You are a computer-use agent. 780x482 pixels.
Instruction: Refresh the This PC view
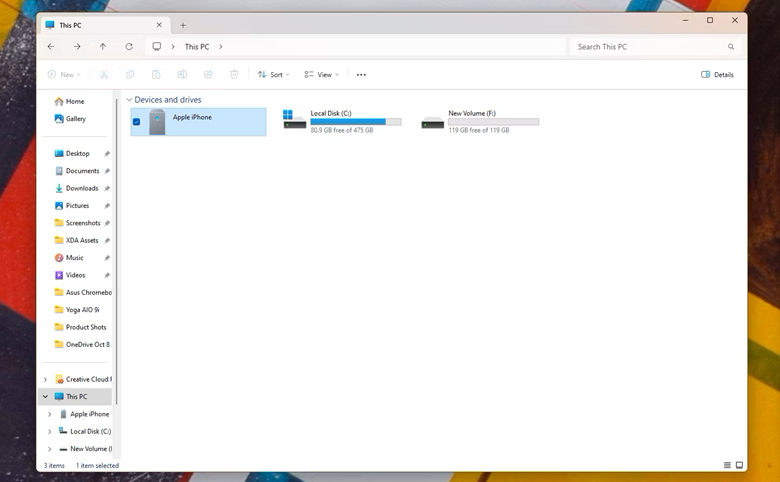point(129,46)
